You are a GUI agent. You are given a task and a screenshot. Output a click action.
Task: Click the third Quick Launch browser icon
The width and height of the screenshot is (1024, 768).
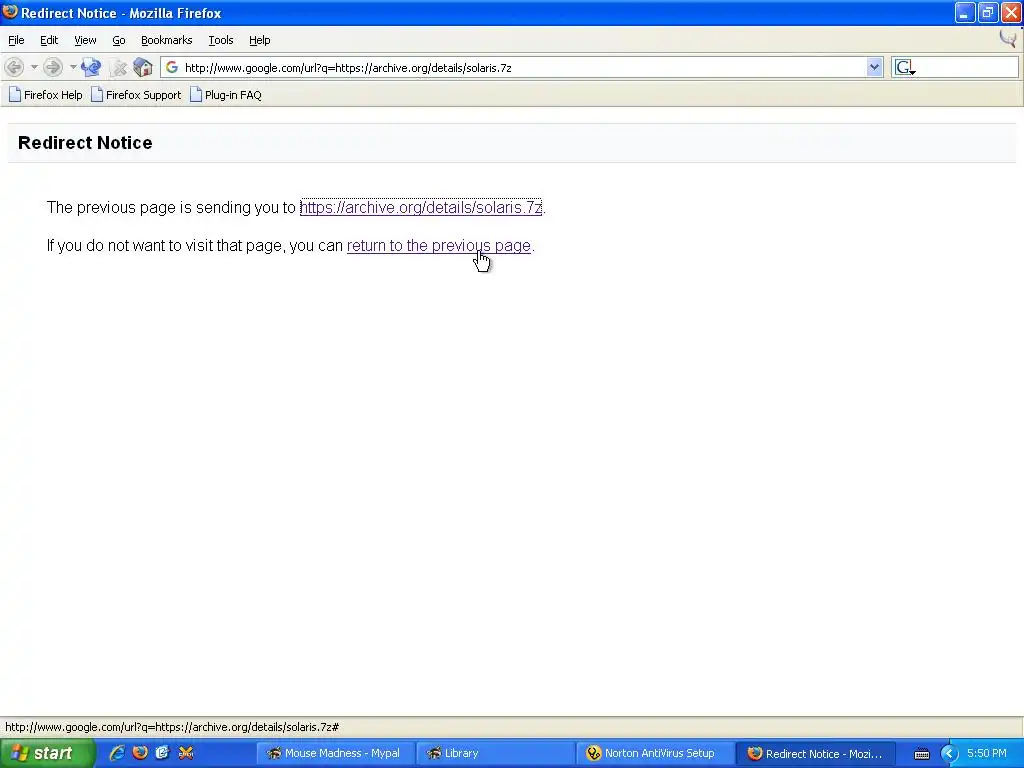point(163,753)
